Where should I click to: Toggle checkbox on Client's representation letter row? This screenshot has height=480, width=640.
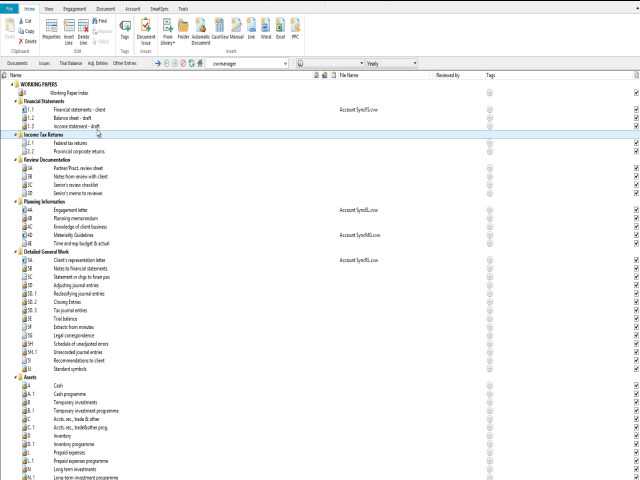(636, 260)
